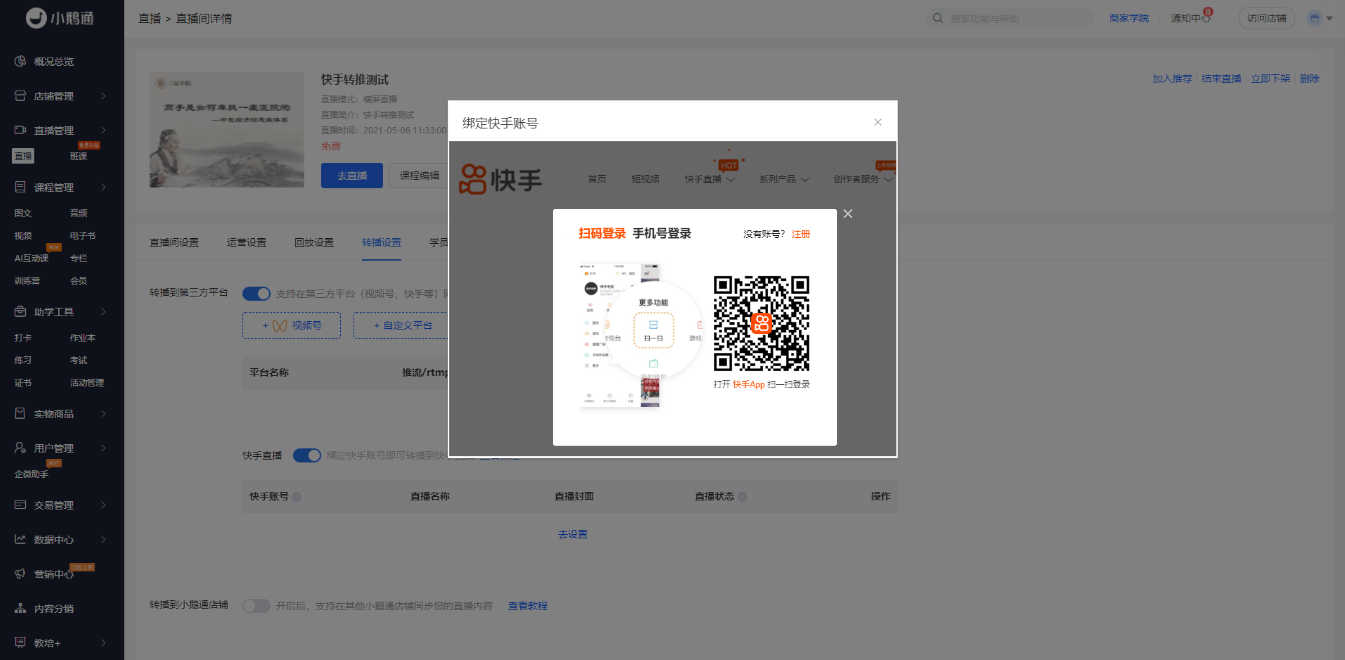Click the 快手 login QR code
Viewport: 1345px width, 660px height.
click(x=761, y=323)
